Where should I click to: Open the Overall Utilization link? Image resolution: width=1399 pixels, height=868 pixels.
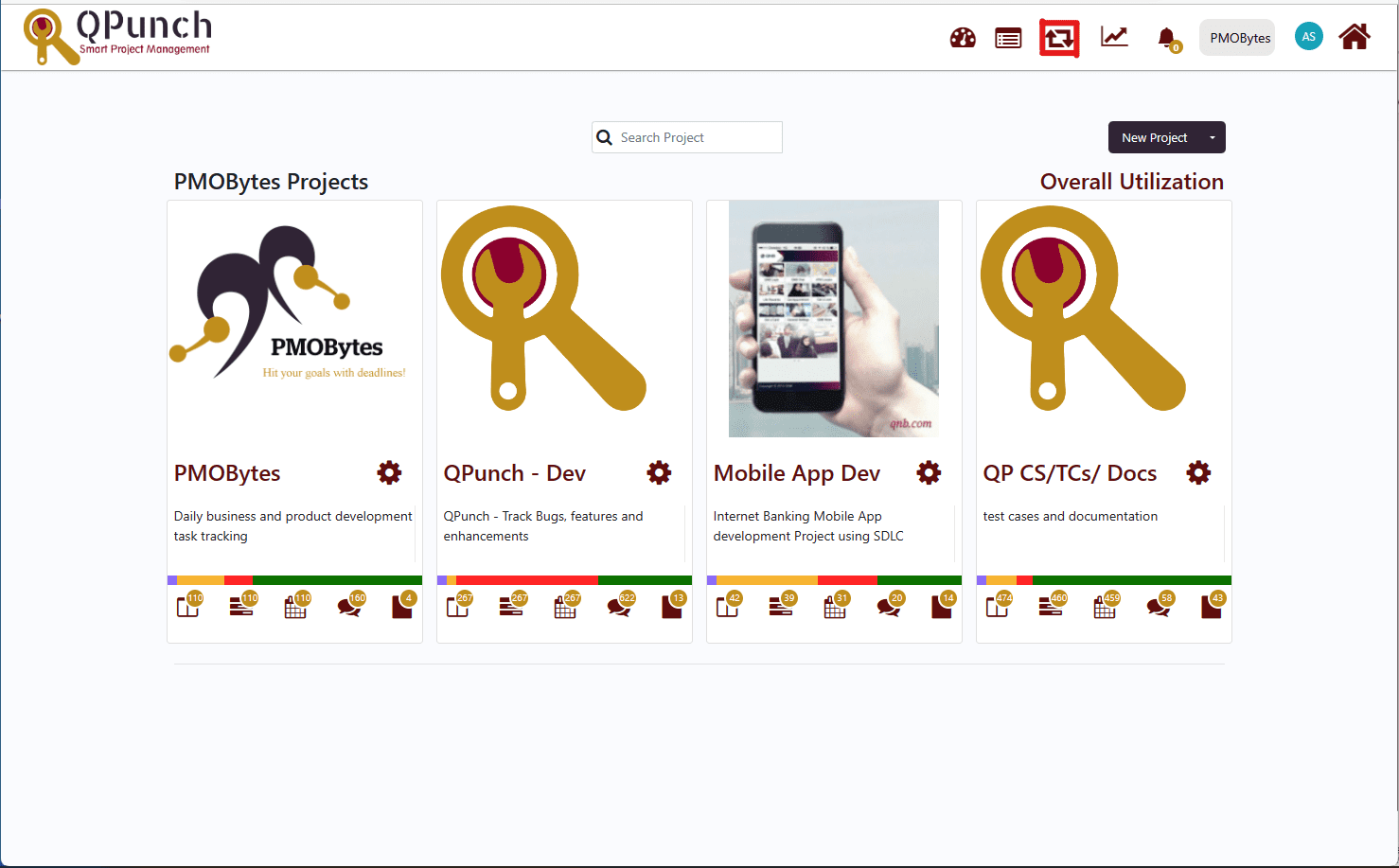click(x=1131, y=182)
